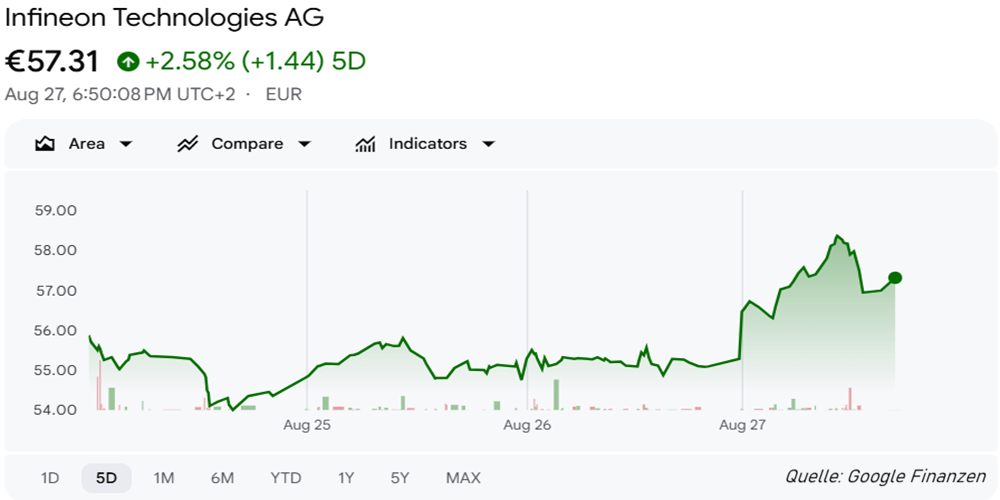This screenshot has width=1000, height=500.
Task: Show the 5Y time range
Action: tap(400, 478)
